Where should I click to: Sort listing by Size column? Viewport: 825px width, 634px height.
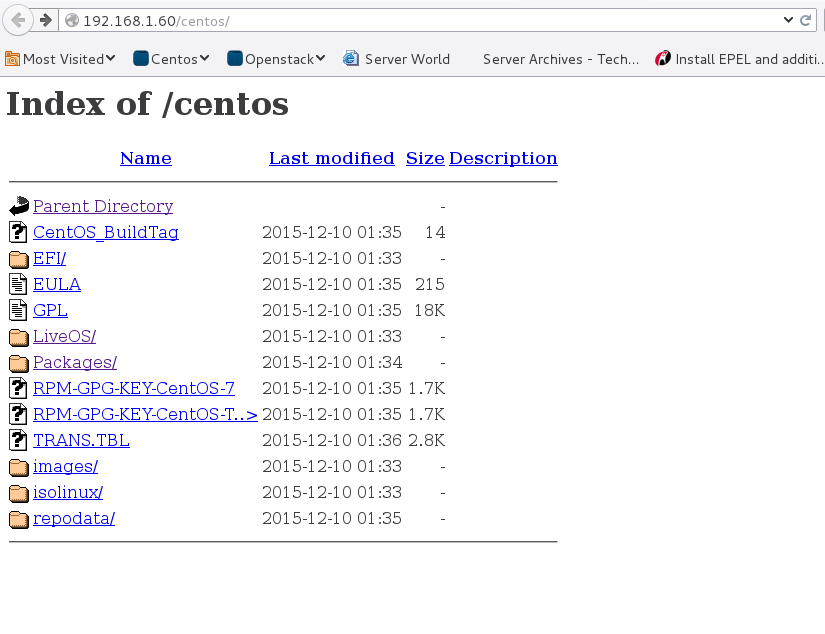pyautogui.click(x=425, y=158)
